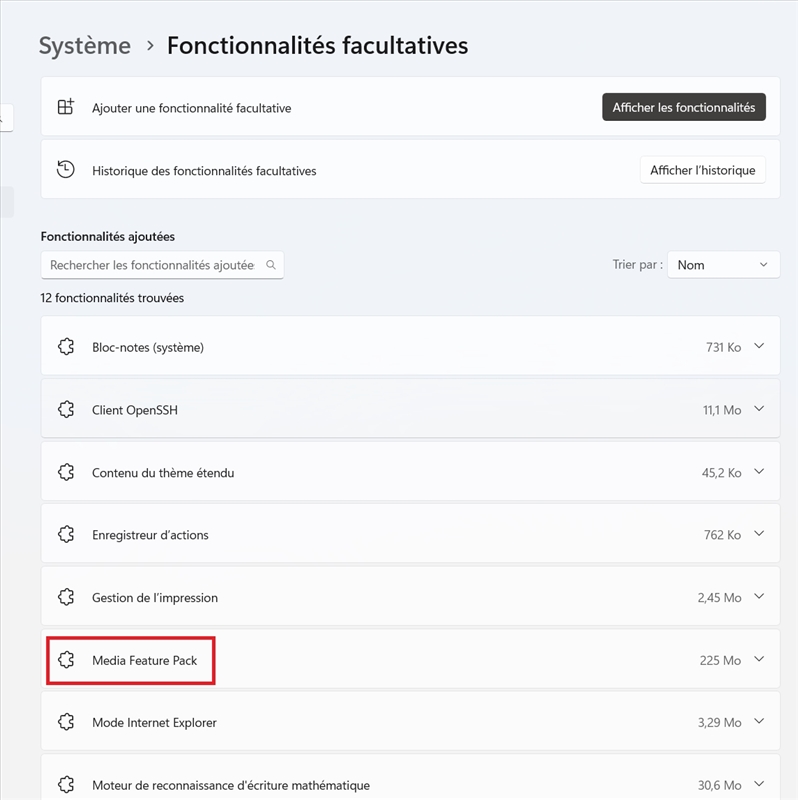
Task: Click the Bloc-notes (système) feature icon
Action: point(66,347)
